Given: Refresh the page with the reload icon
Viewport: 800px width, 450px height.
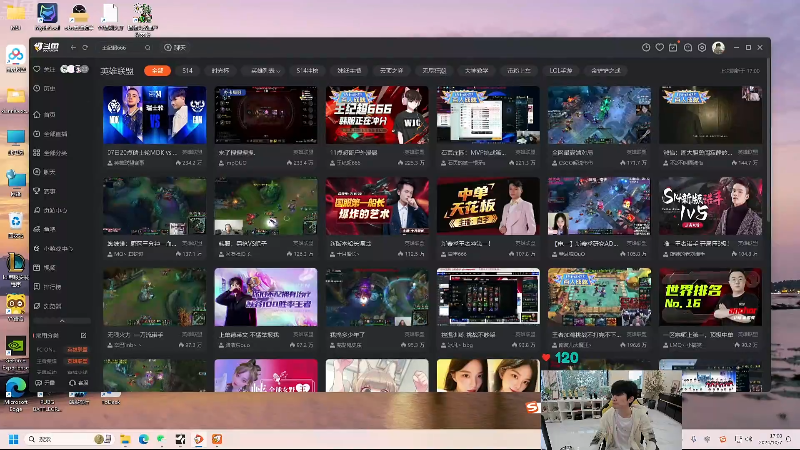Looking at the screenshot, I should 85,47.
